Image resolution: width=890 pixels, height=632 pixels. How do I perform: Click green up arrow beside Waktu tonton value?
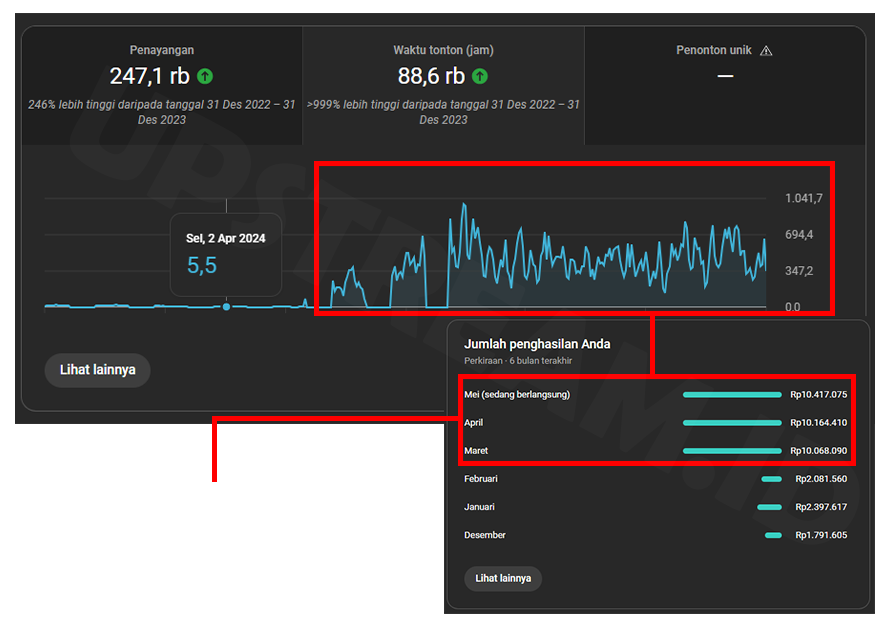click(480, 76)
